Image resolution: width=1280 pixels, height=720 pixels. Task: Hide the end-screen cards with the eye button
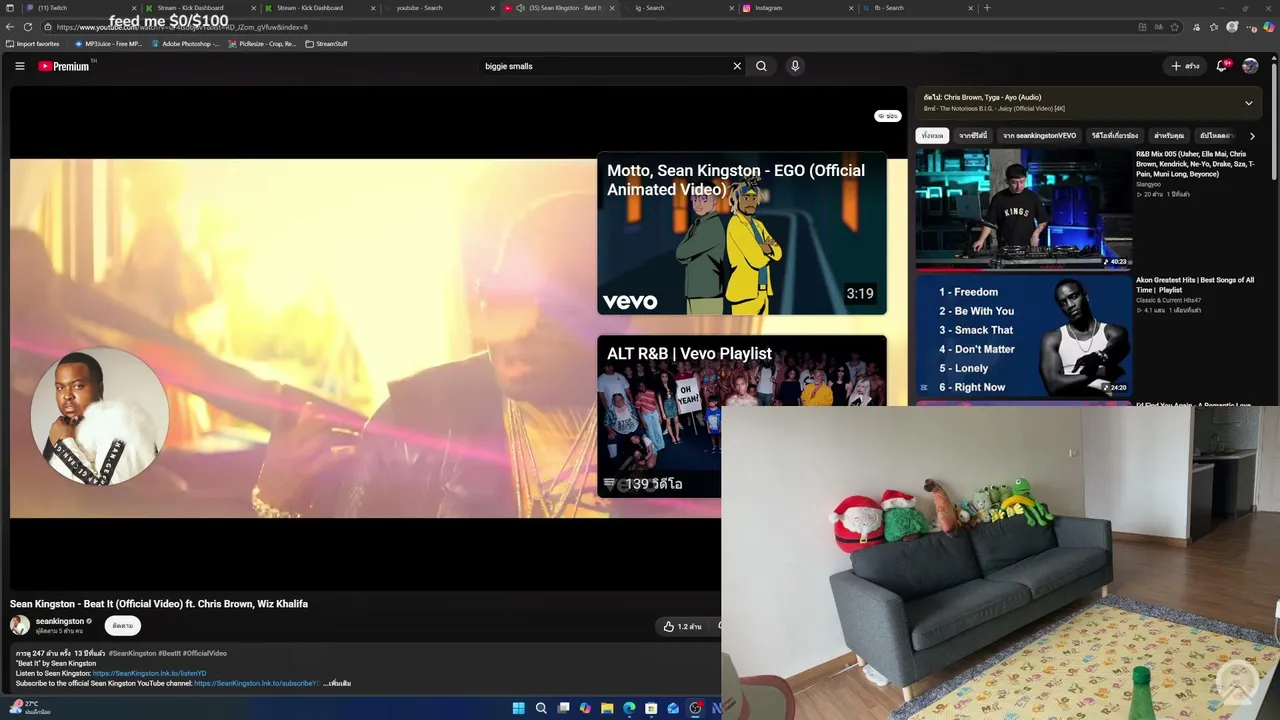click(x=887, y=116)
